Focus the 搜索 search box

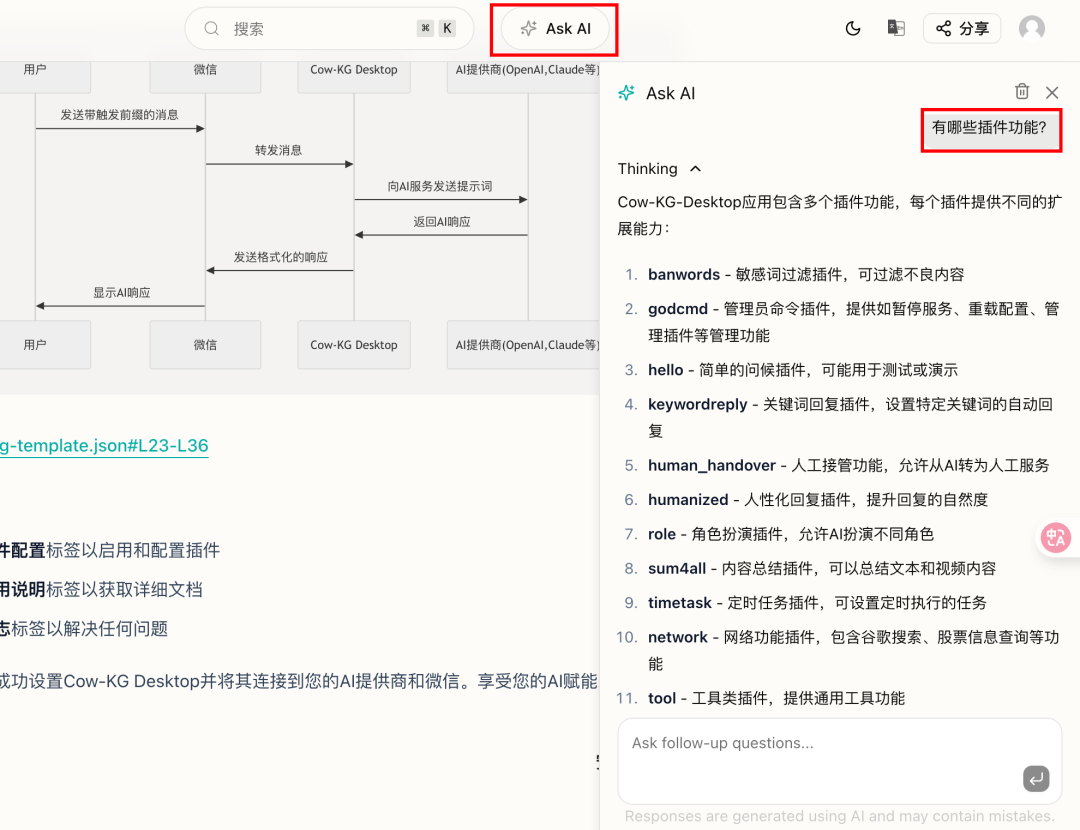coord(329,28)
